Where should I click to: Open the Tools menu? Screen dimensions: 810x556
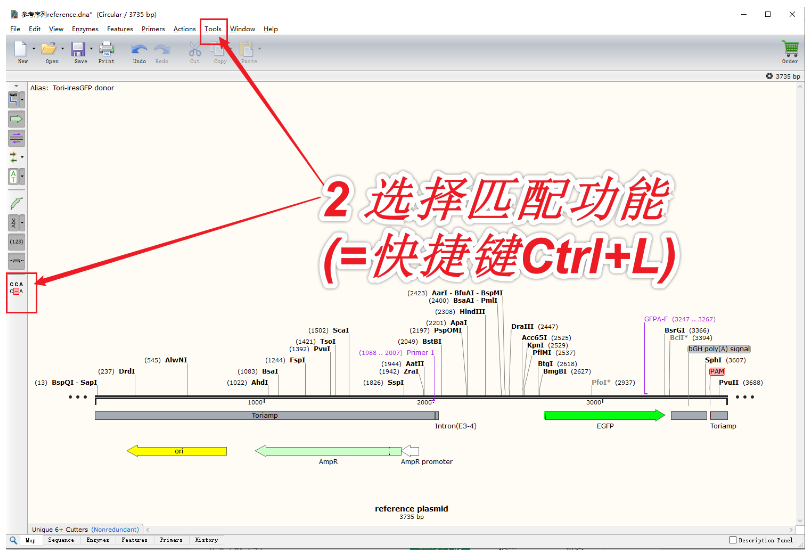(x=213, y=29)
